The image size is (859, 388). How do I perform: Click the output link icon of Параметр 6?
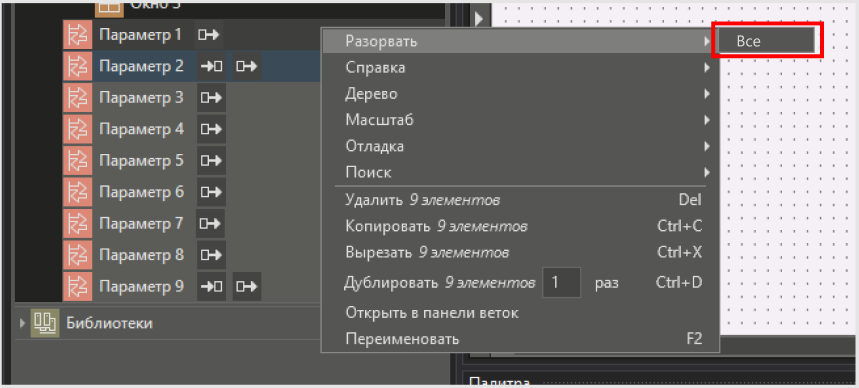pos(211,192)
